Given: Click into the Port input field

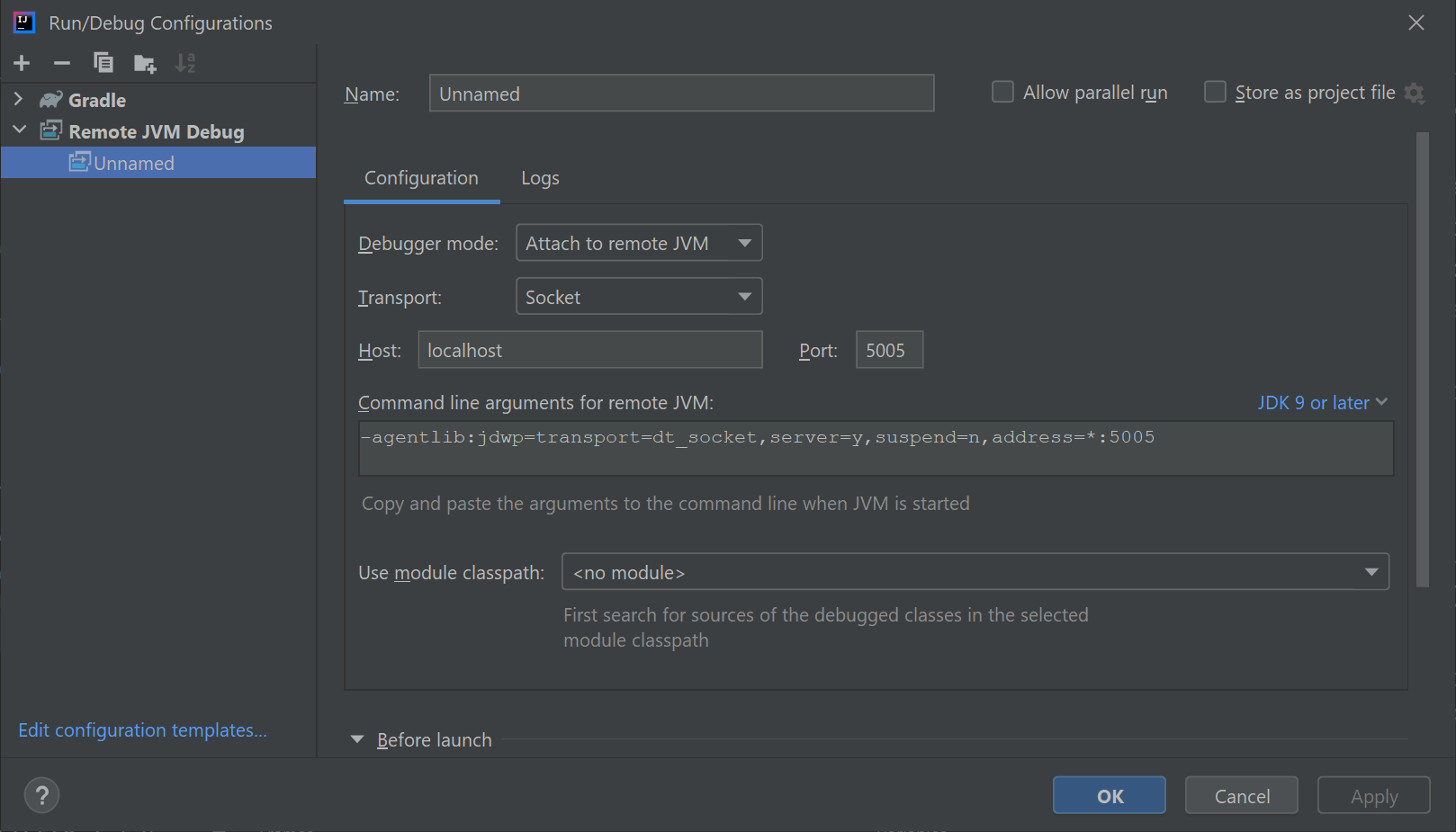Looking at the screenshot, I should coord(888,349).
